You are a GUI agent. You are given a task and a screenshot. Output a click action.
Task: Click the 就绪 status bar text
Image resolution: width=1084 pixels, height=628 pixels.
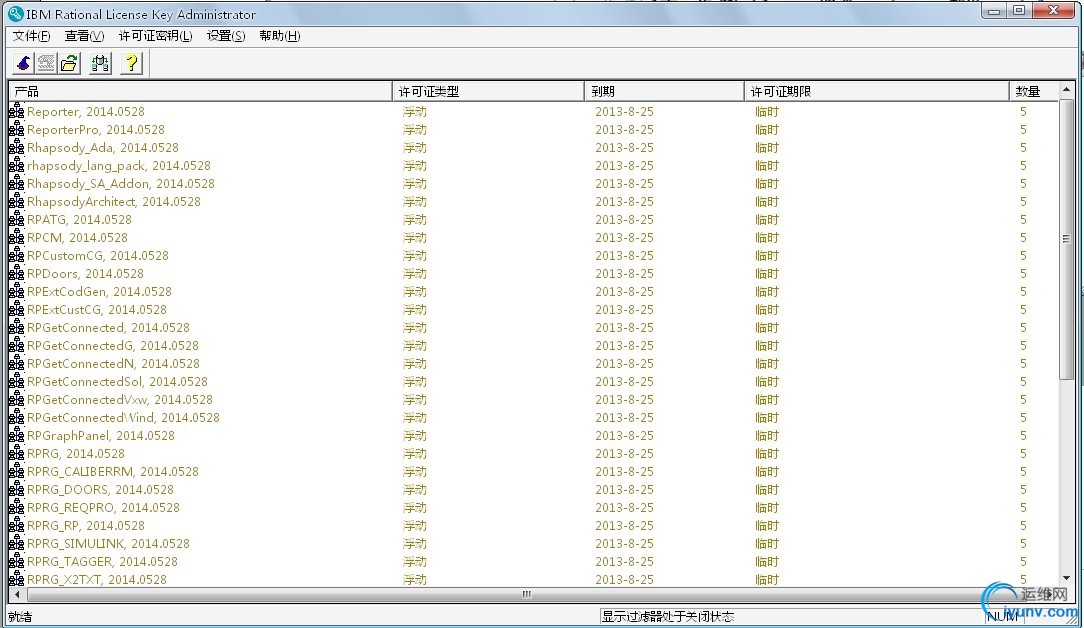[20, 616]
